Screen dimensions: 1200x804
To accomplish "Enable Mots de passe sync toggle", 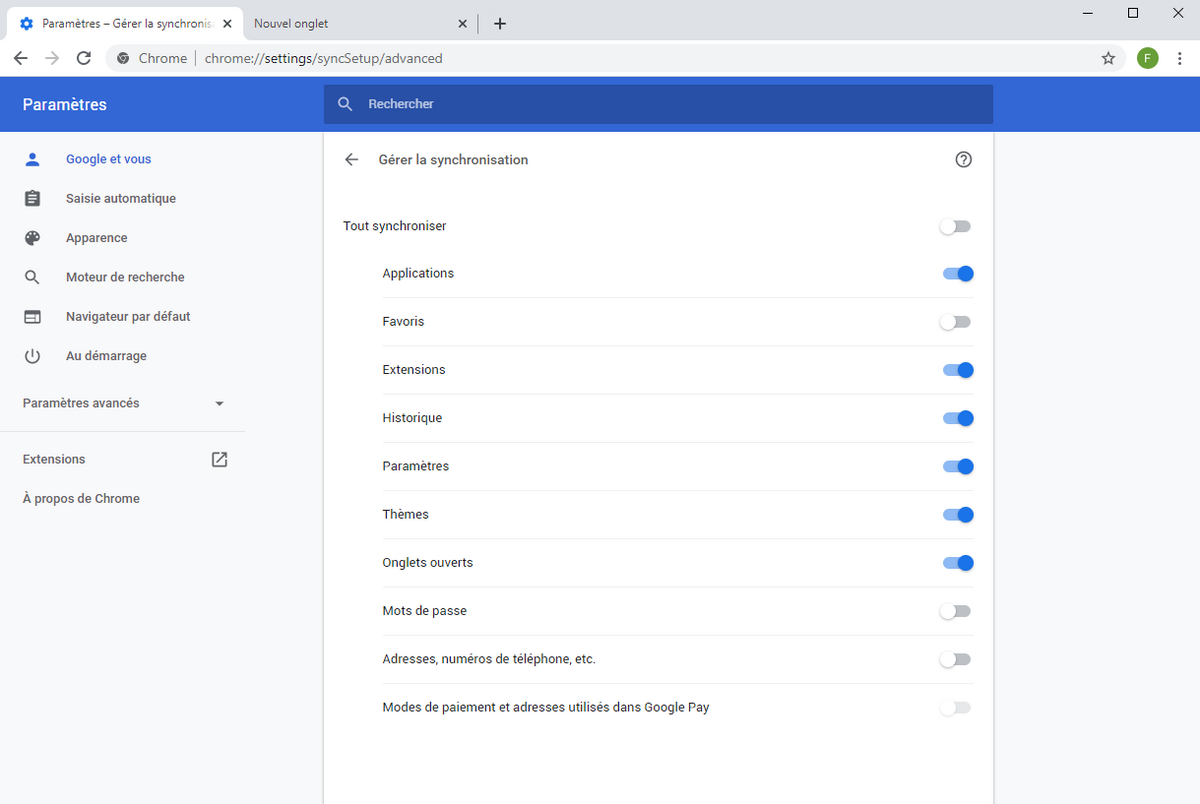I will click(x=955, y=611).
